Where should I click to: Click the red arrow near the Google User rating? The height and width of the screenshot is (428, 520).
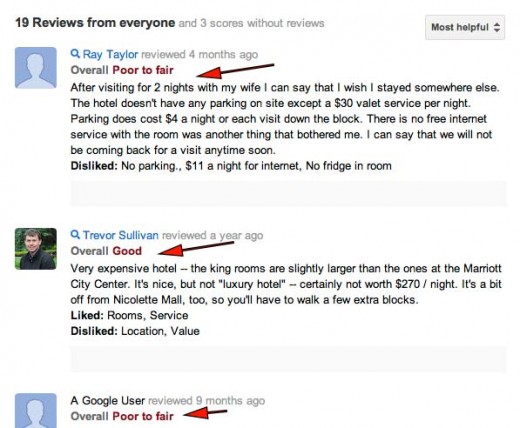coord(205,414)
